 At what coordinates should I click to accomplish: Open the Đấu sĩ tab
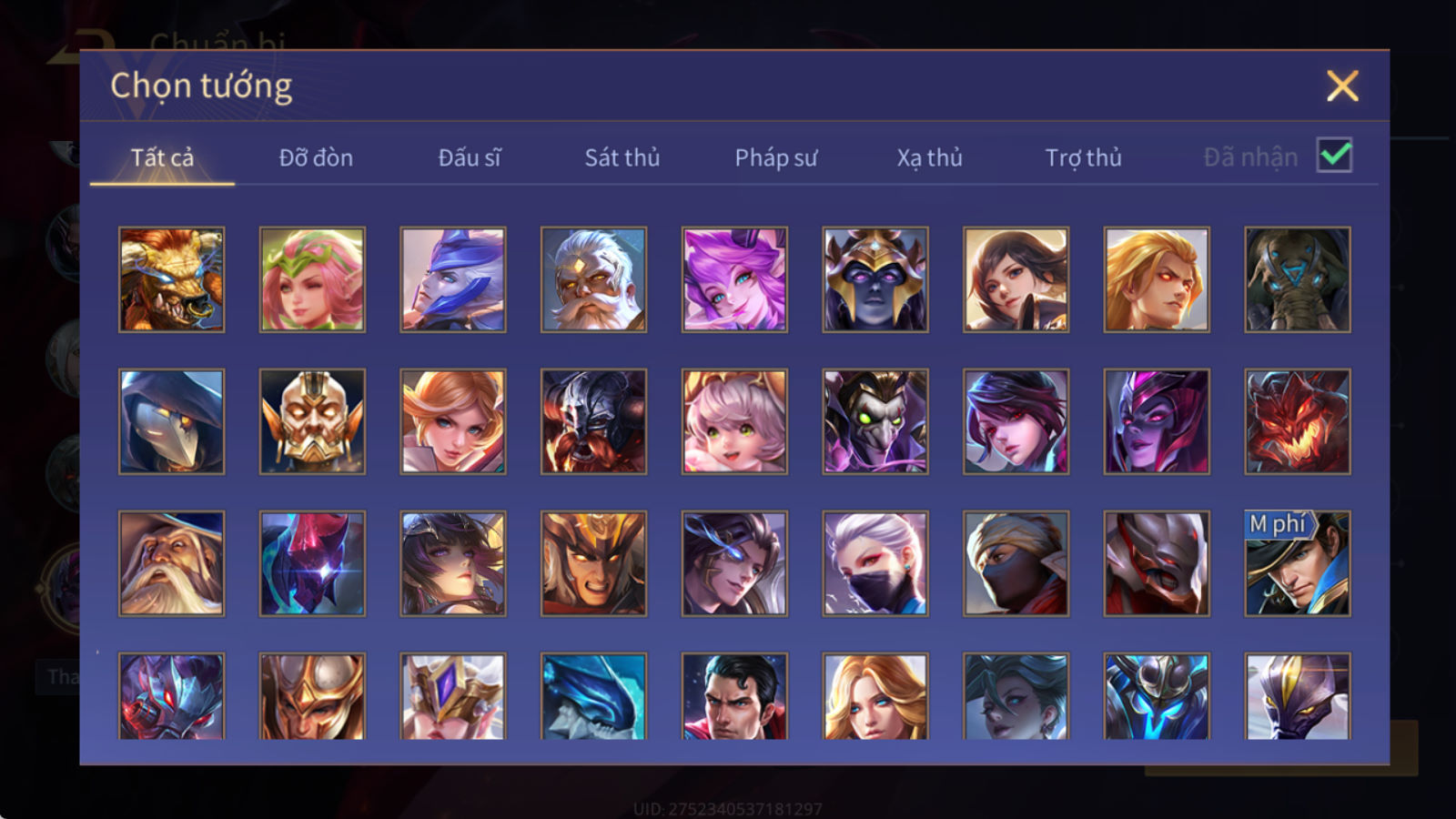click(469, 157)
